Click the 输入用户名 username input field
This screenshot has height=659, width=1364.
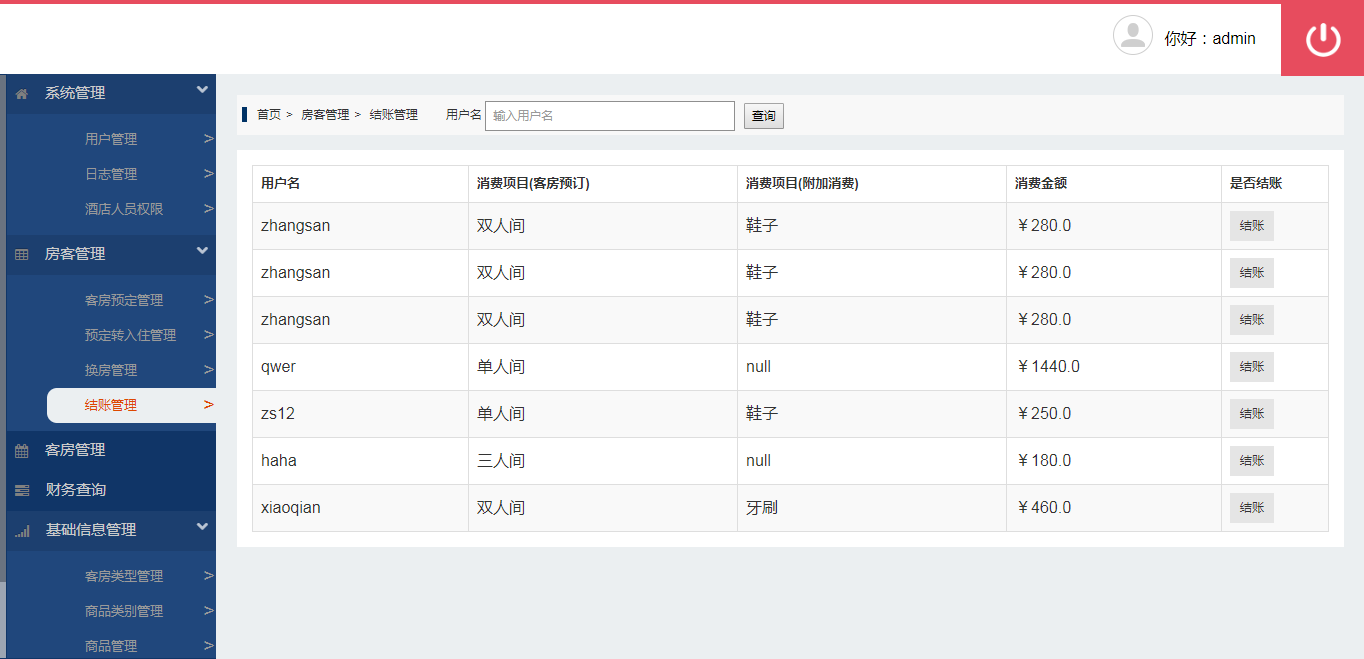point(610,116)
